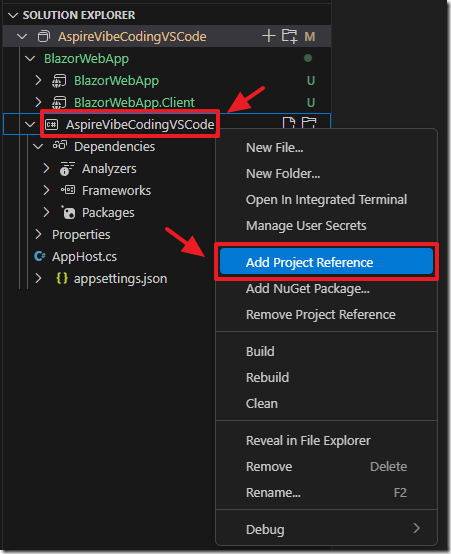451x554 pixels.
Task: Click the M git status badge on solution
Action: tap(310, 36)
